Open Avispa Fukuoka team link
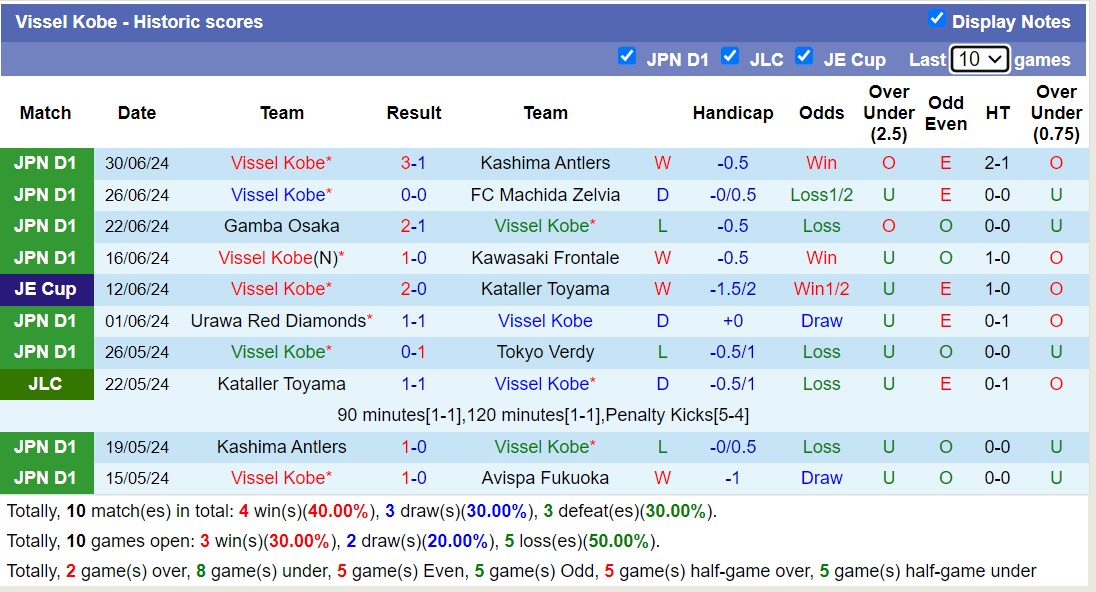The width and height of the screenshot is (1096, 592). [545, 478]
